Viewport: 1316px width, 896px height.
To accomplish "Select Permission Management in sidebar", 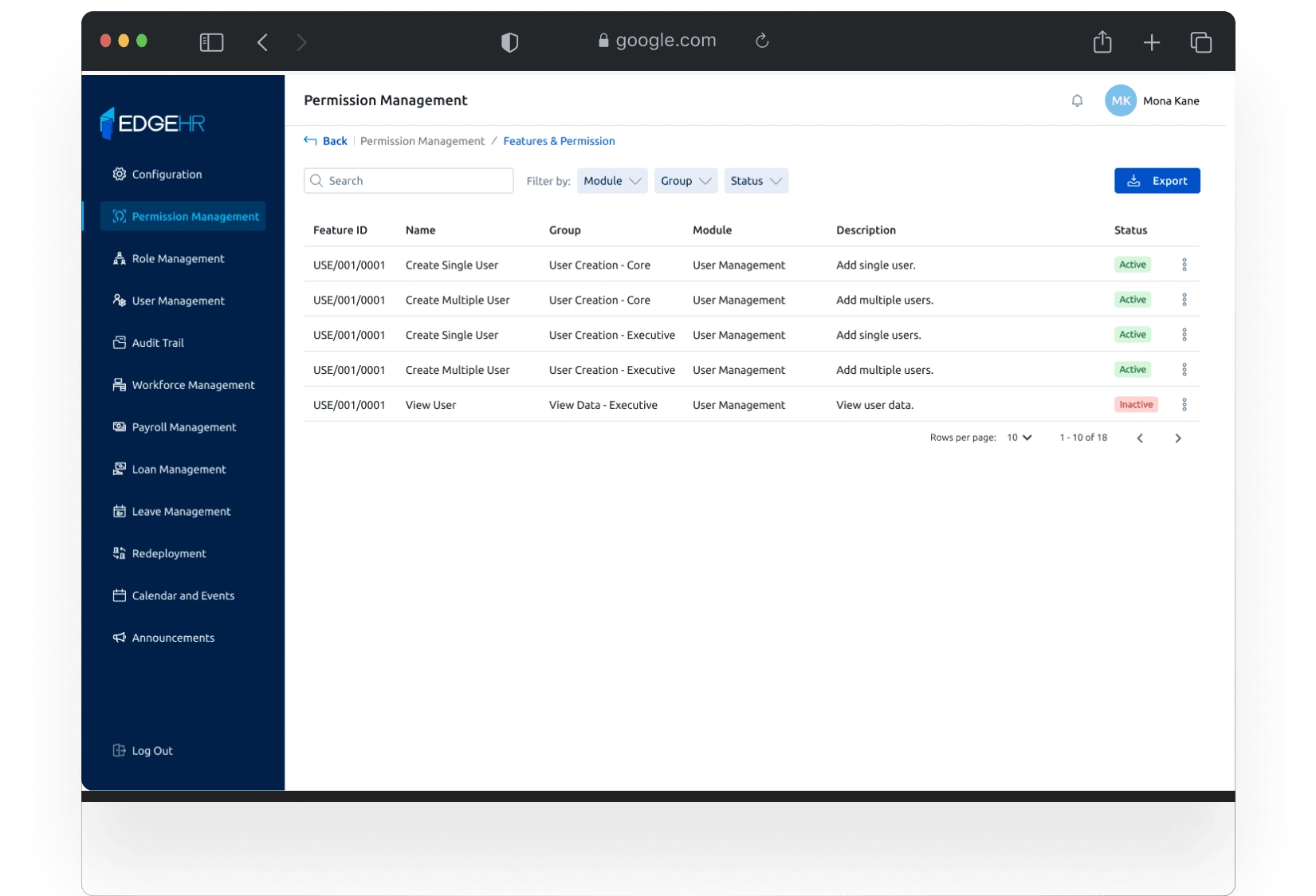I will pos(183,216).
